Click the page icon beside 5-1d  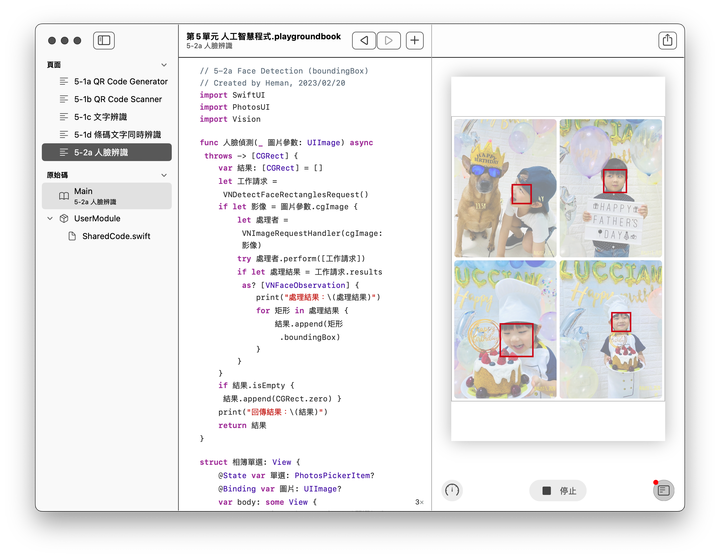pos(64,135)
